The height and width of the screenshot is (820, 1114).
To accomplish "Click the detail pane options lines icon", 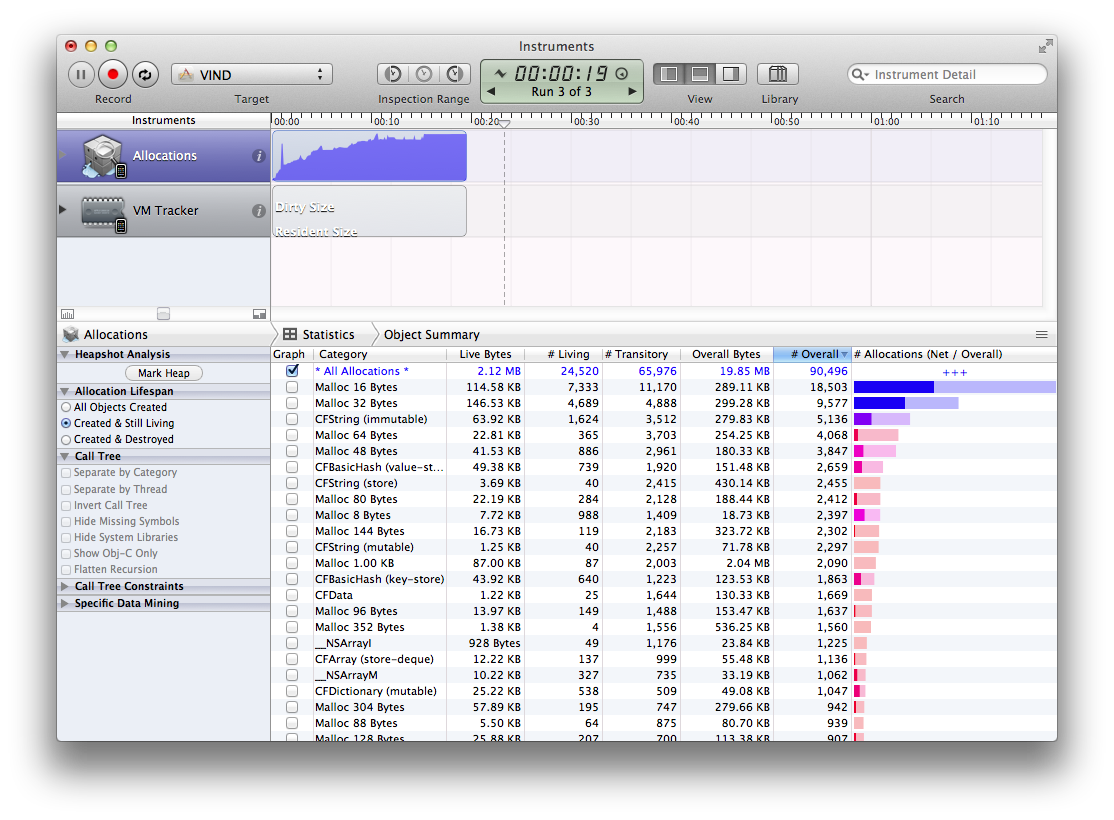I will point(1042,335).
